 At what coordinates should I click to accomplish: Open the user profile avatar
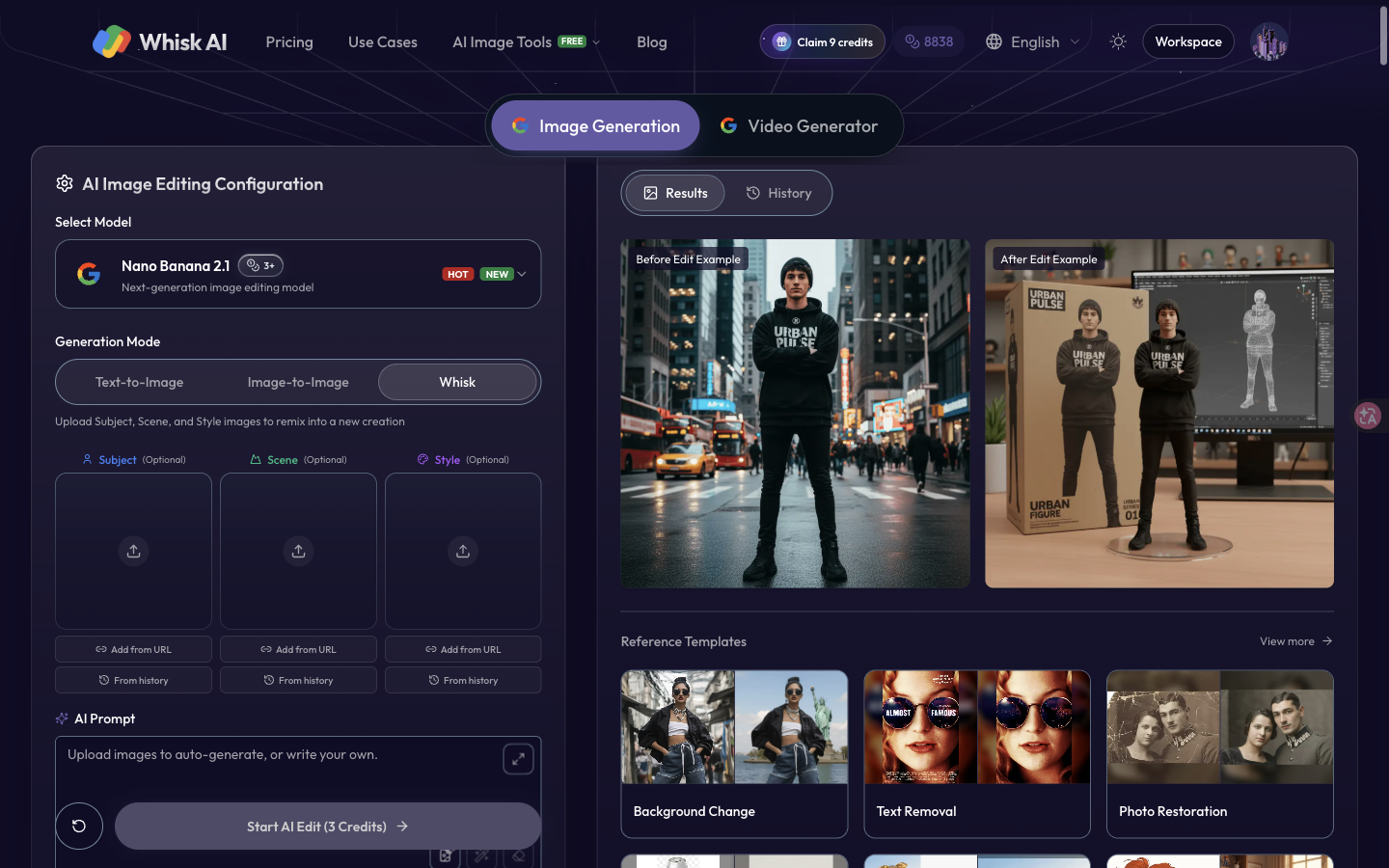[x=1268, y=41]
